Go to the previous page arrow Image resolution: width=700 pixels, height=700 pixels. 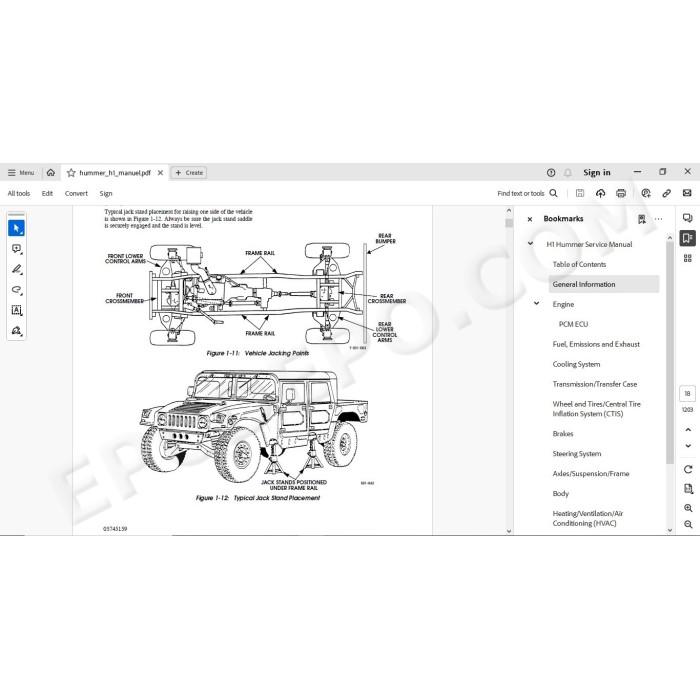coord(688,429)
